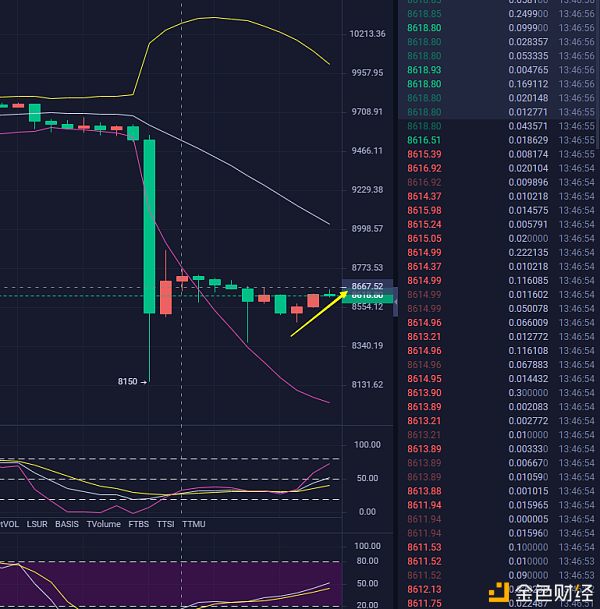Image resolution: width=600 pixels, height=609 pixels.
Task: Click the 8613.88 trade price
Action: click(424, 491)
